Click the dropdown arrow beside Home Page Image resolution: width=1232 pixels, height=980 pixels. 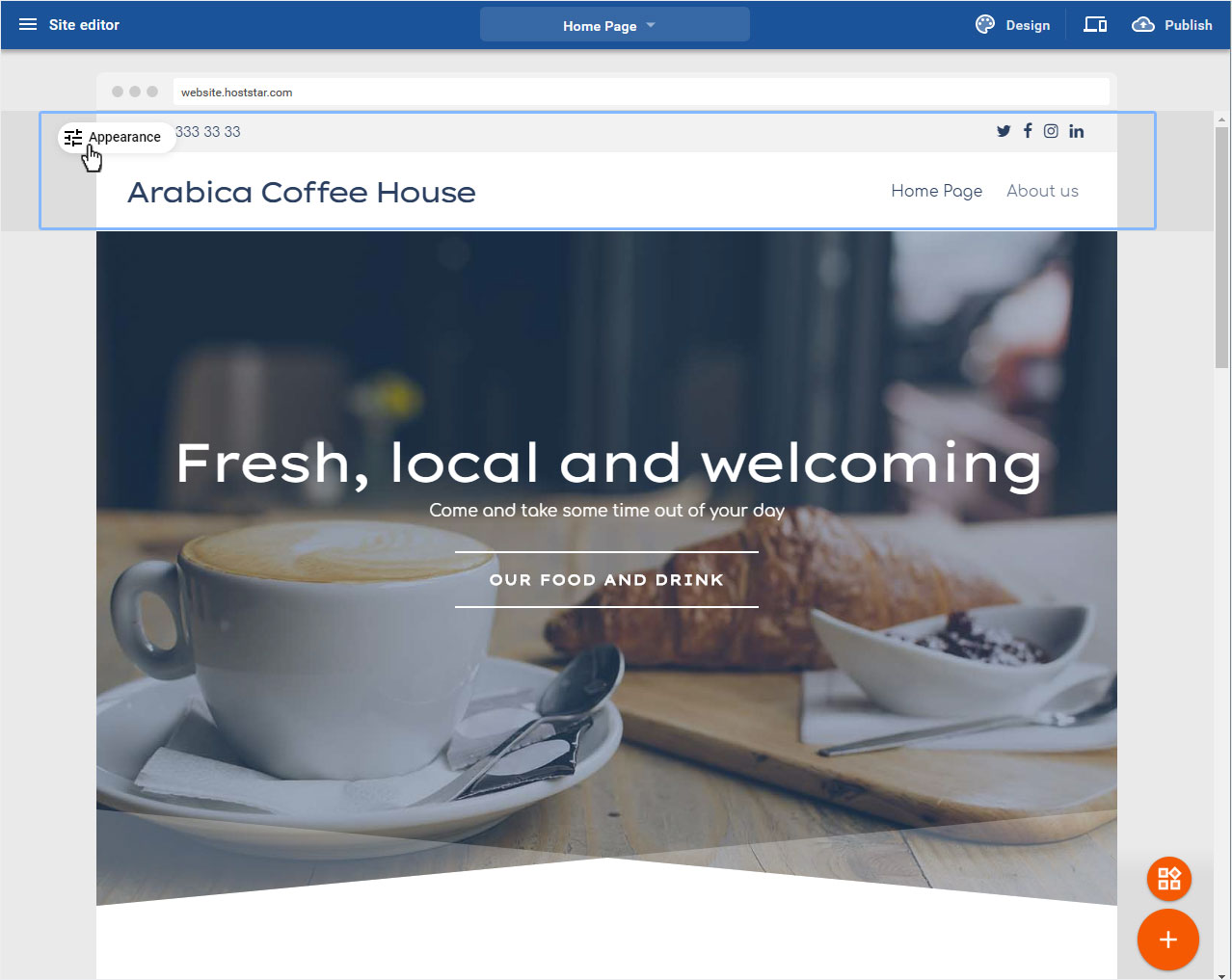pyautogui.click(x=651, y=25)
